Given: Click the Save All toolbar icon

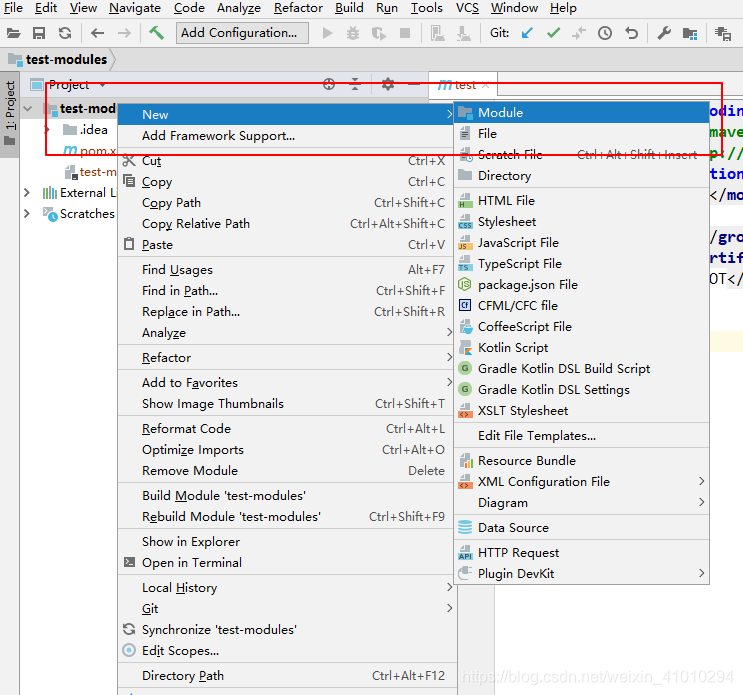Looking at the screenshot, I should pos(39,33).
